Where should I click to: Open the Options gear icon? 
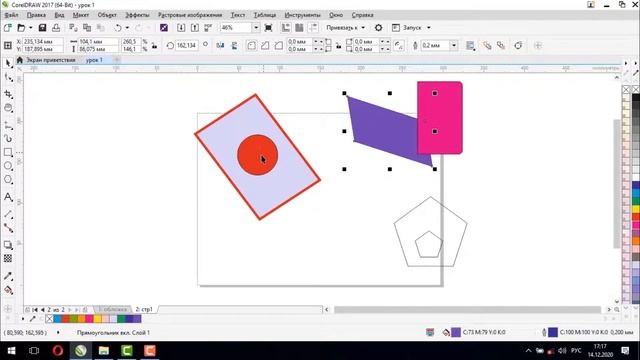(x=378, y=28)
